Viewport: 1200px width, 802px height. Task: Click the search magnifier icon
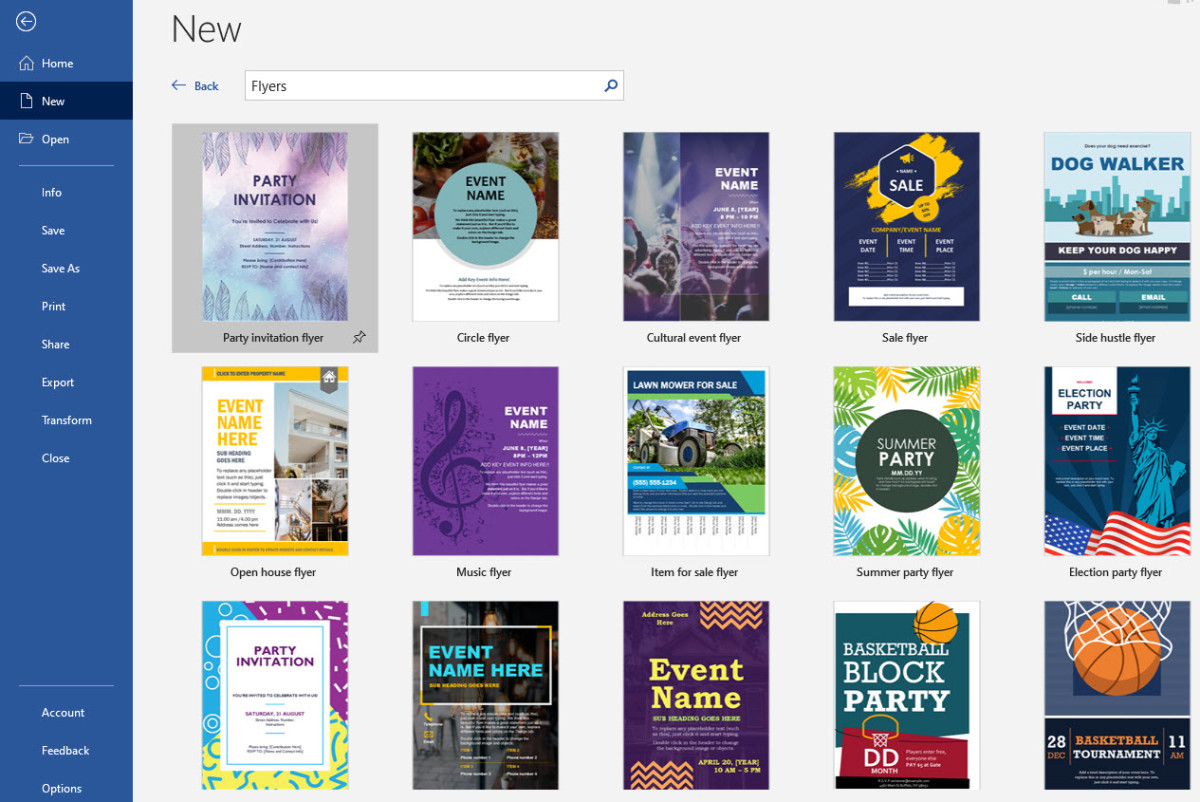coord(611,86)
